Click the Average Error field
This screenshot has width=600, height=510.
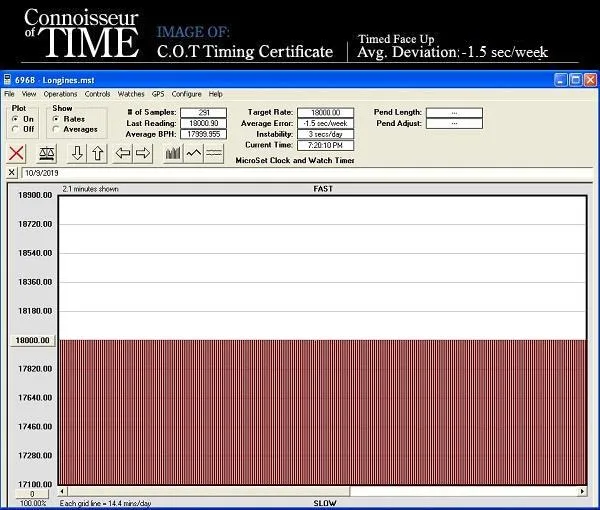pos(326,123)
